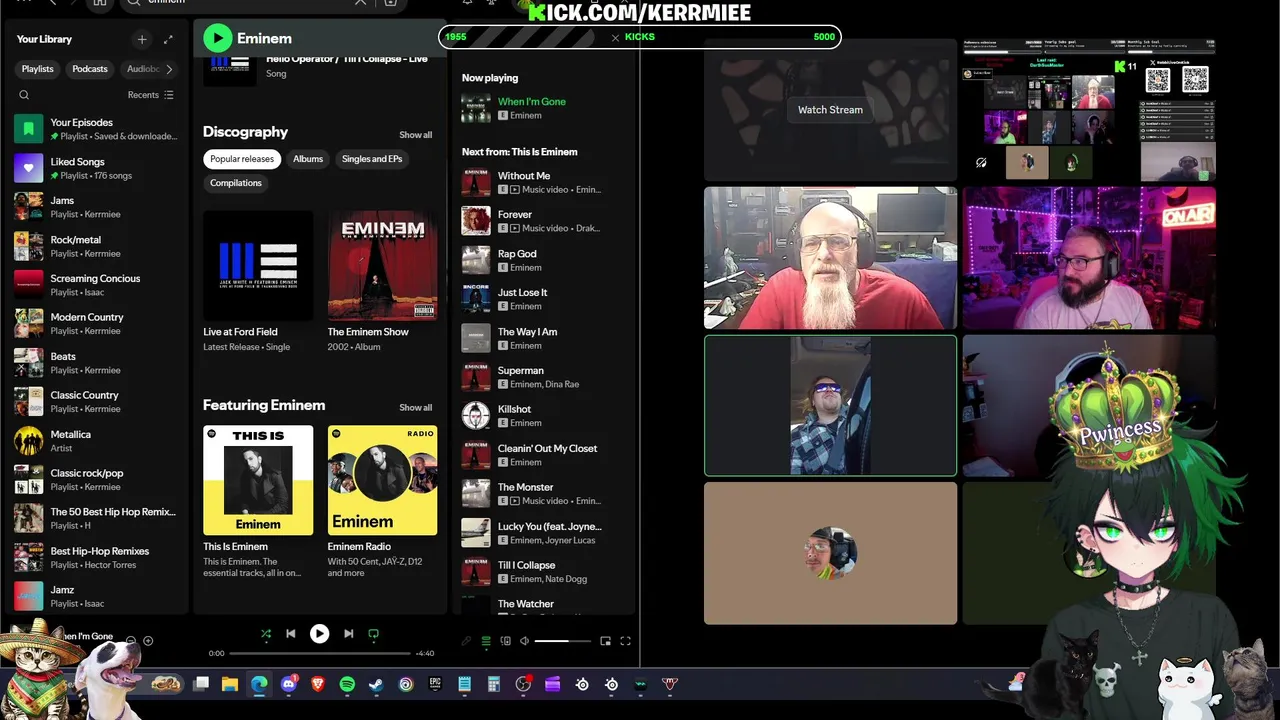1280x720 pixels.
Task: Open the Metallica artist in library
Action: click(x=97, y=441)
